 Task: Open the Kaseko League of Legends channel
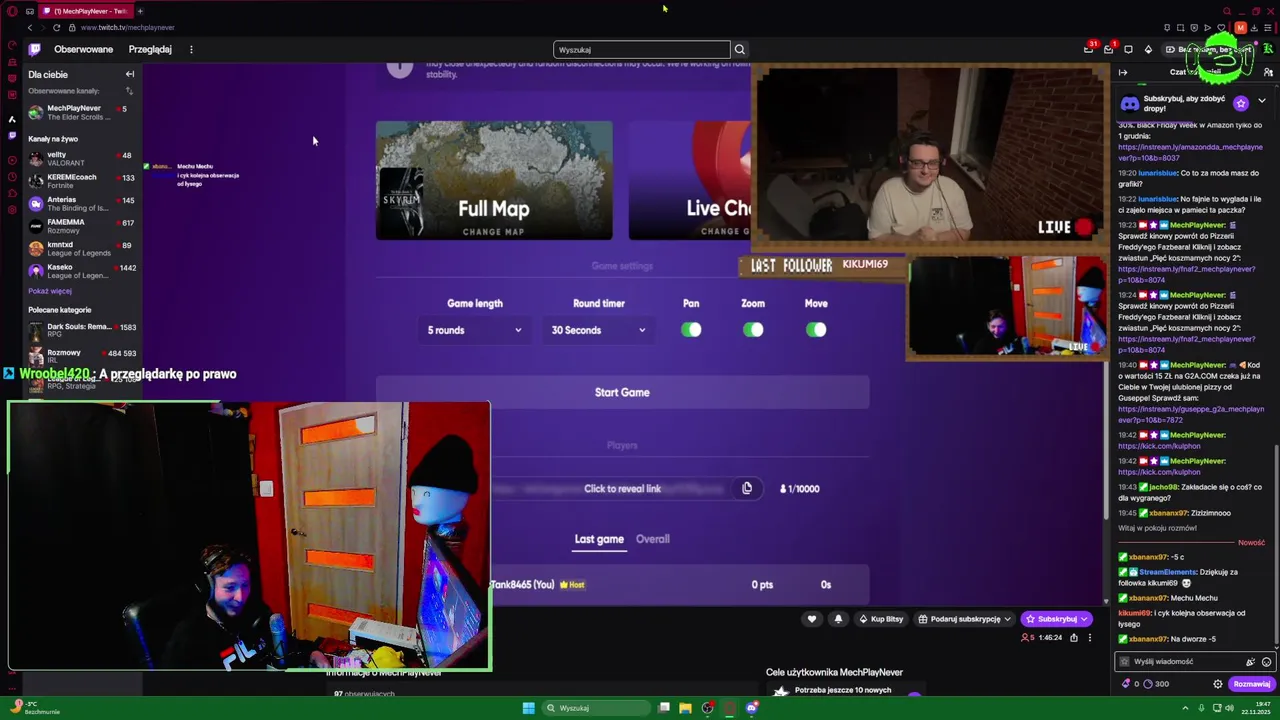pos(82,271)
